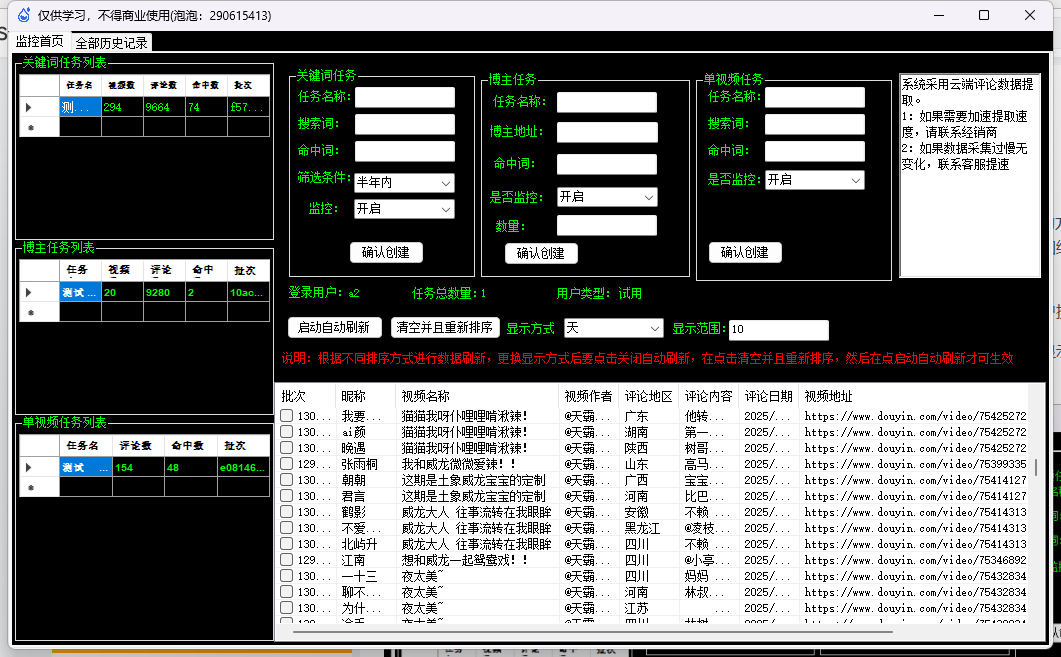Click the 评论日期 column header
Image resolution: width=1061 pixels, height=657 pixels.
(x=769, y=397)
